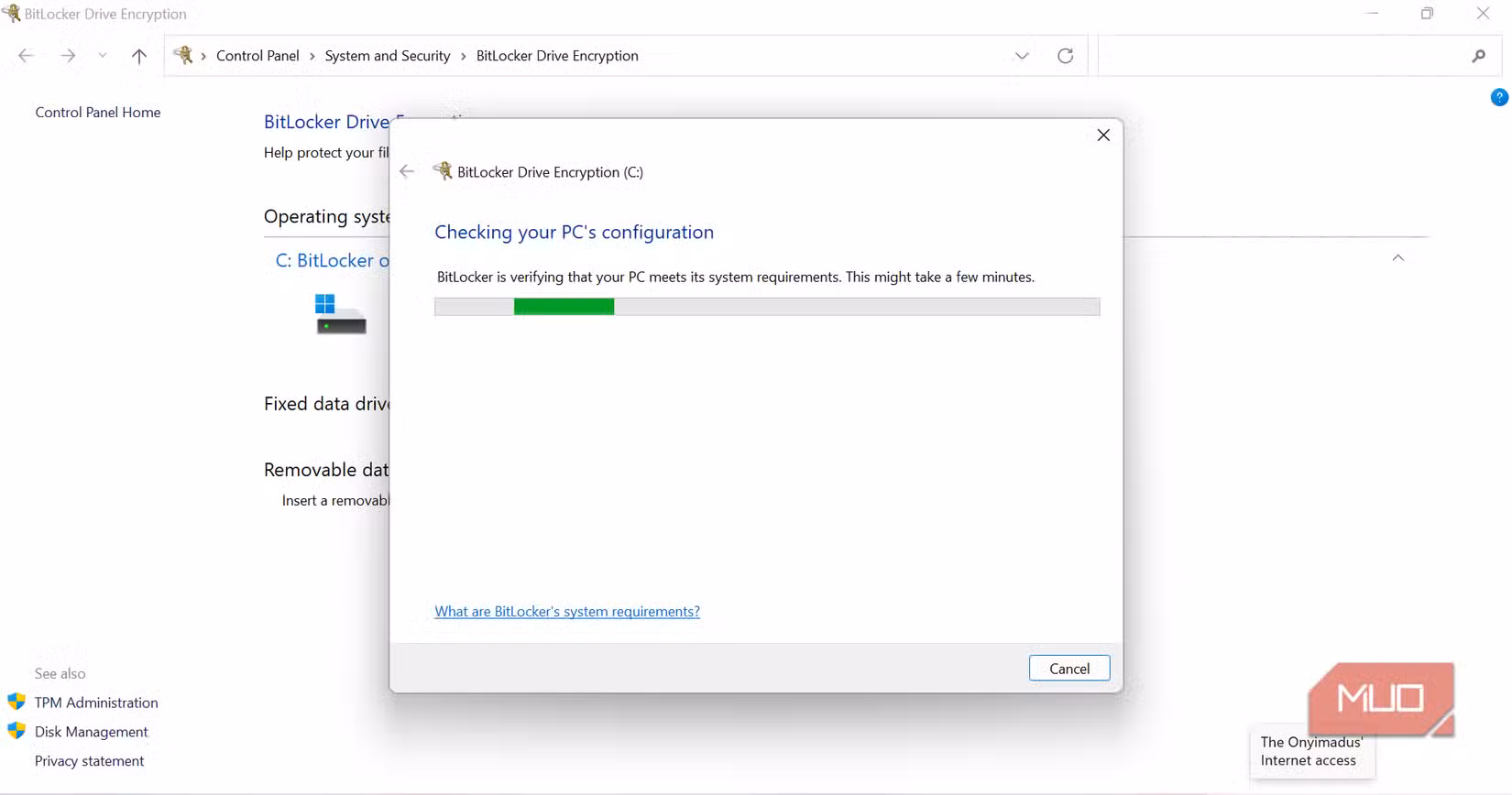Click the BitLocker icon in the address bar
This screenshot has width=1512, height=795.
183,55
